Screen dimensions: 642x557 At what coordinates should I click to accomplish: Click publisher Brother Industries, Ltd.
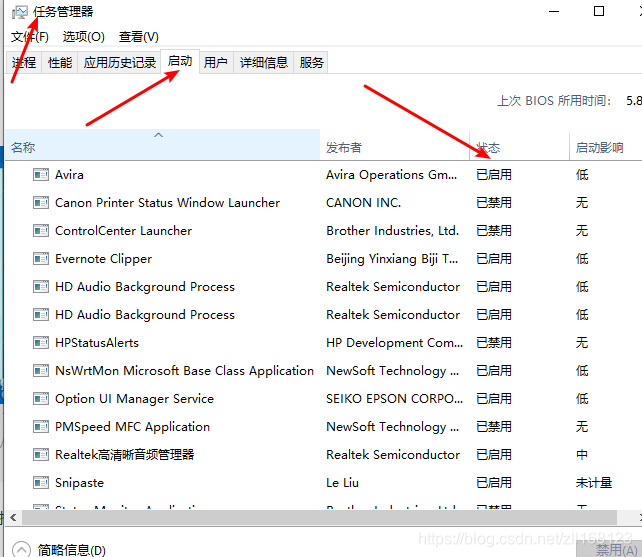point(392,231)
